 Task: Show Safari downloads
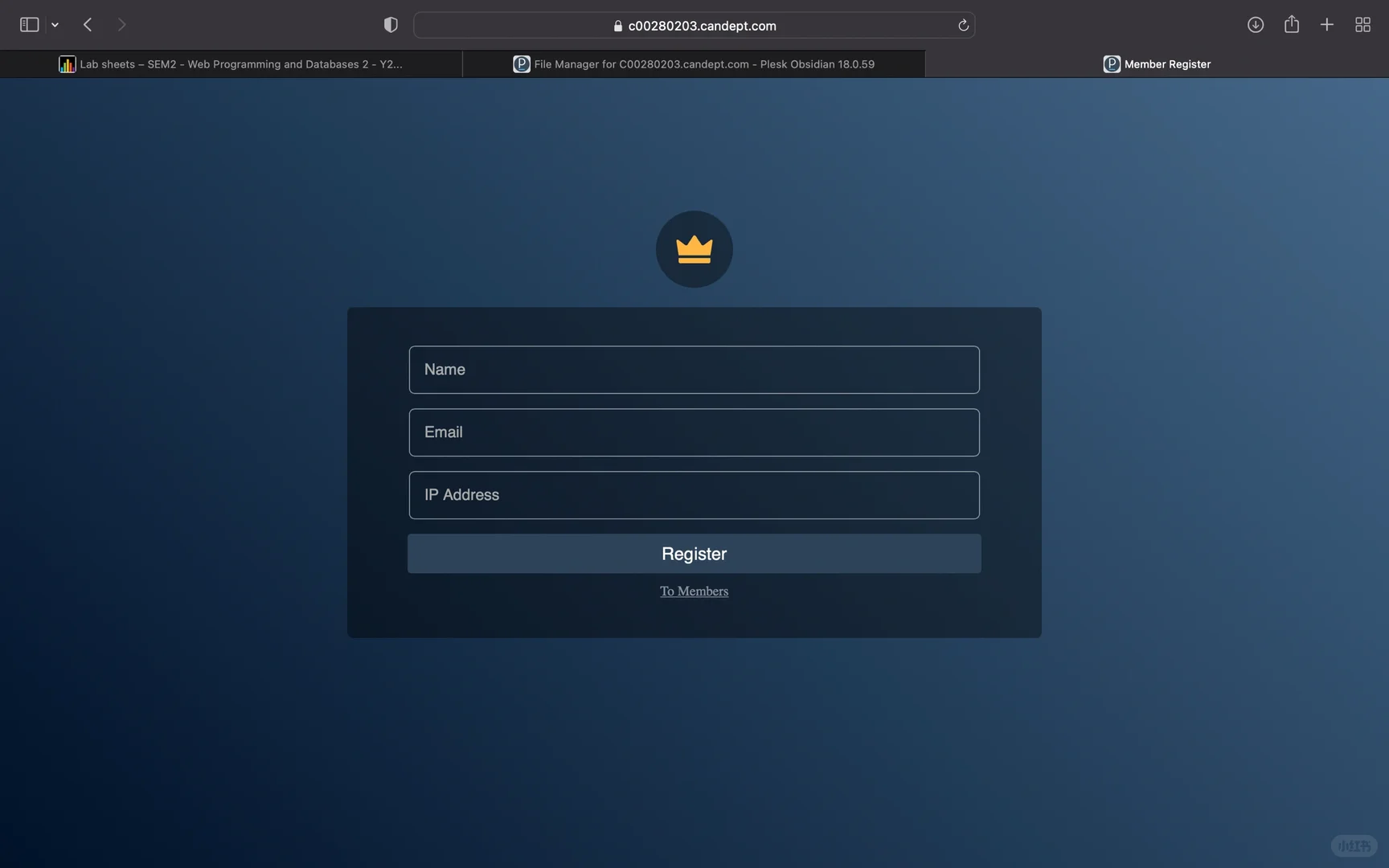(x=1256, y=25)
